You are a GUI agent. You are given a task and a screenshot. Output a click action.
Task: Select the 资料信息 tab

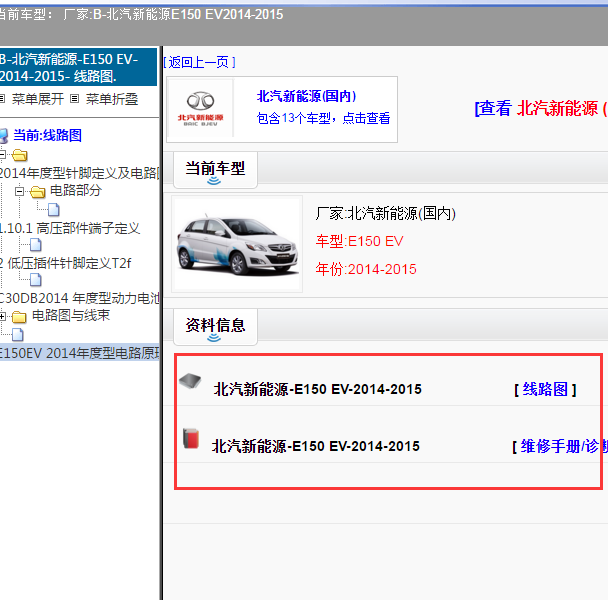215,326
